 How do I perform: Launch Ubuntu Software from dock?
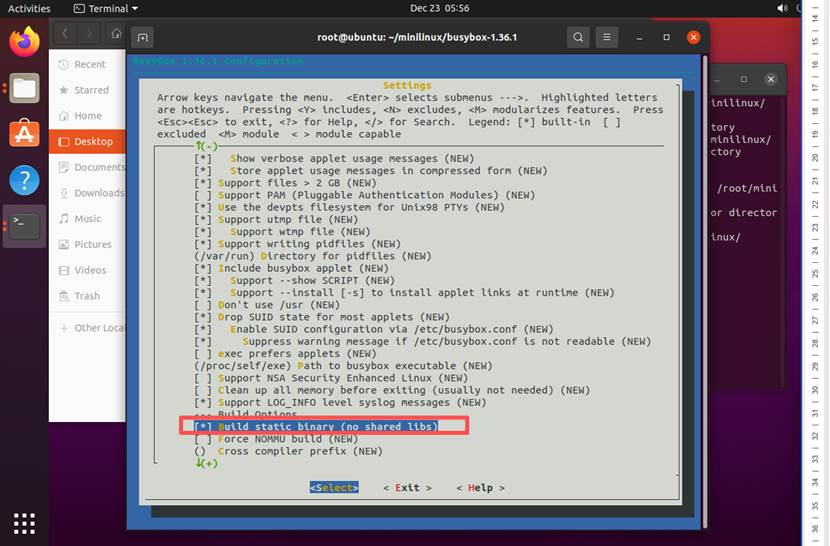(x=24, y=133)
